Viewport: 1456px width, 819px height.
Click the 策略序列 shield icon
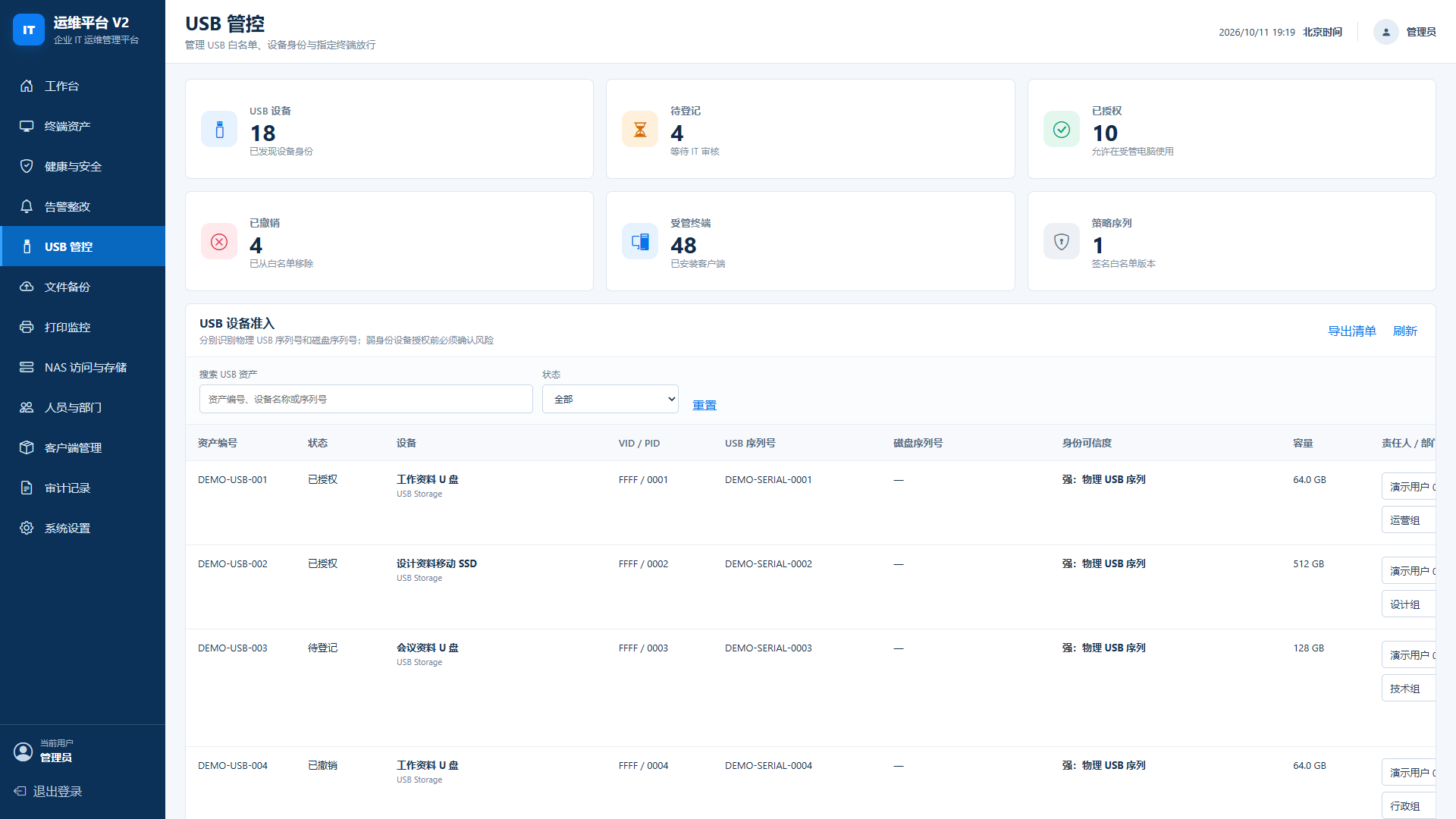pyautogui.click(x=1062, y=241)
